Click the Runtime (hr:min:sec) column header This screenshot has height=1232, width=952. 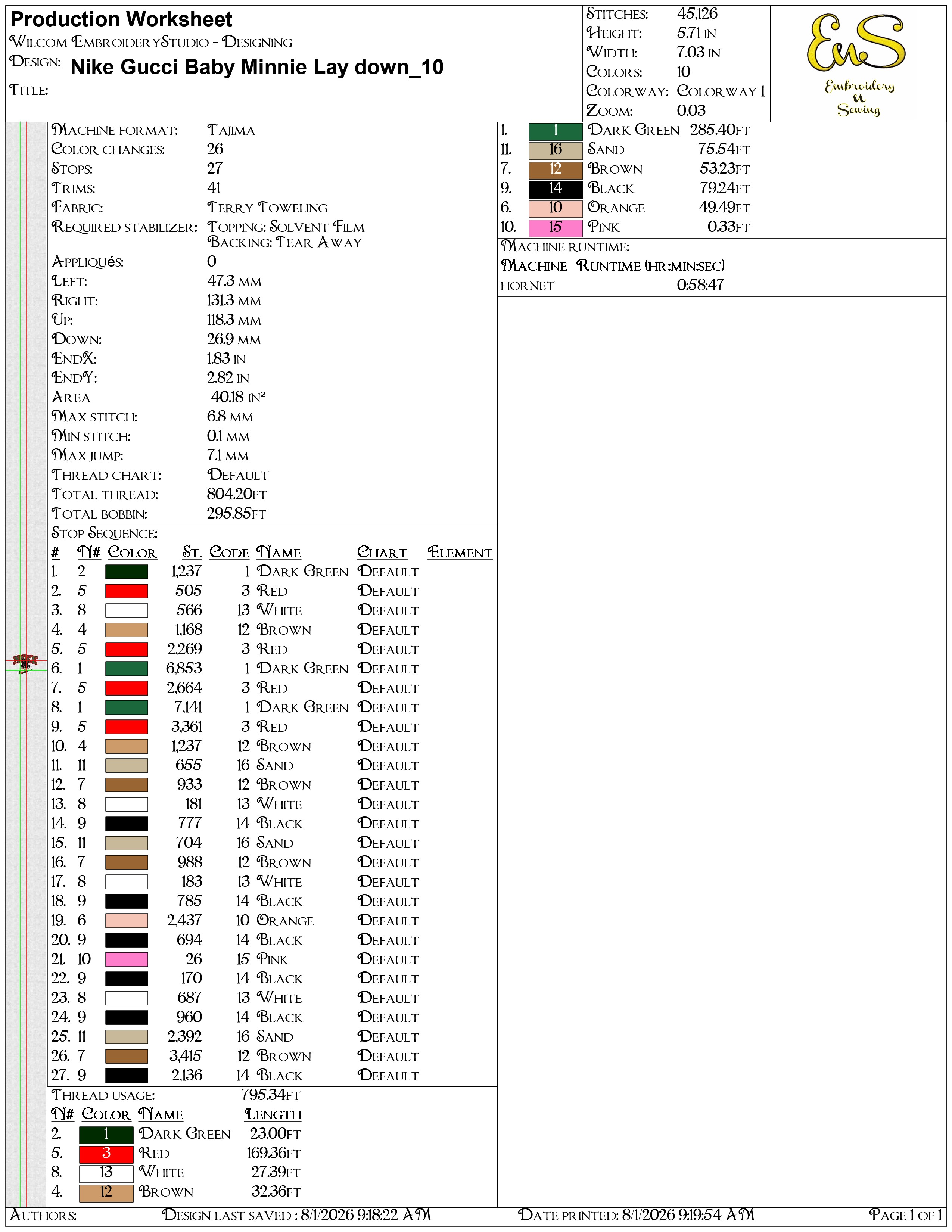650,266
